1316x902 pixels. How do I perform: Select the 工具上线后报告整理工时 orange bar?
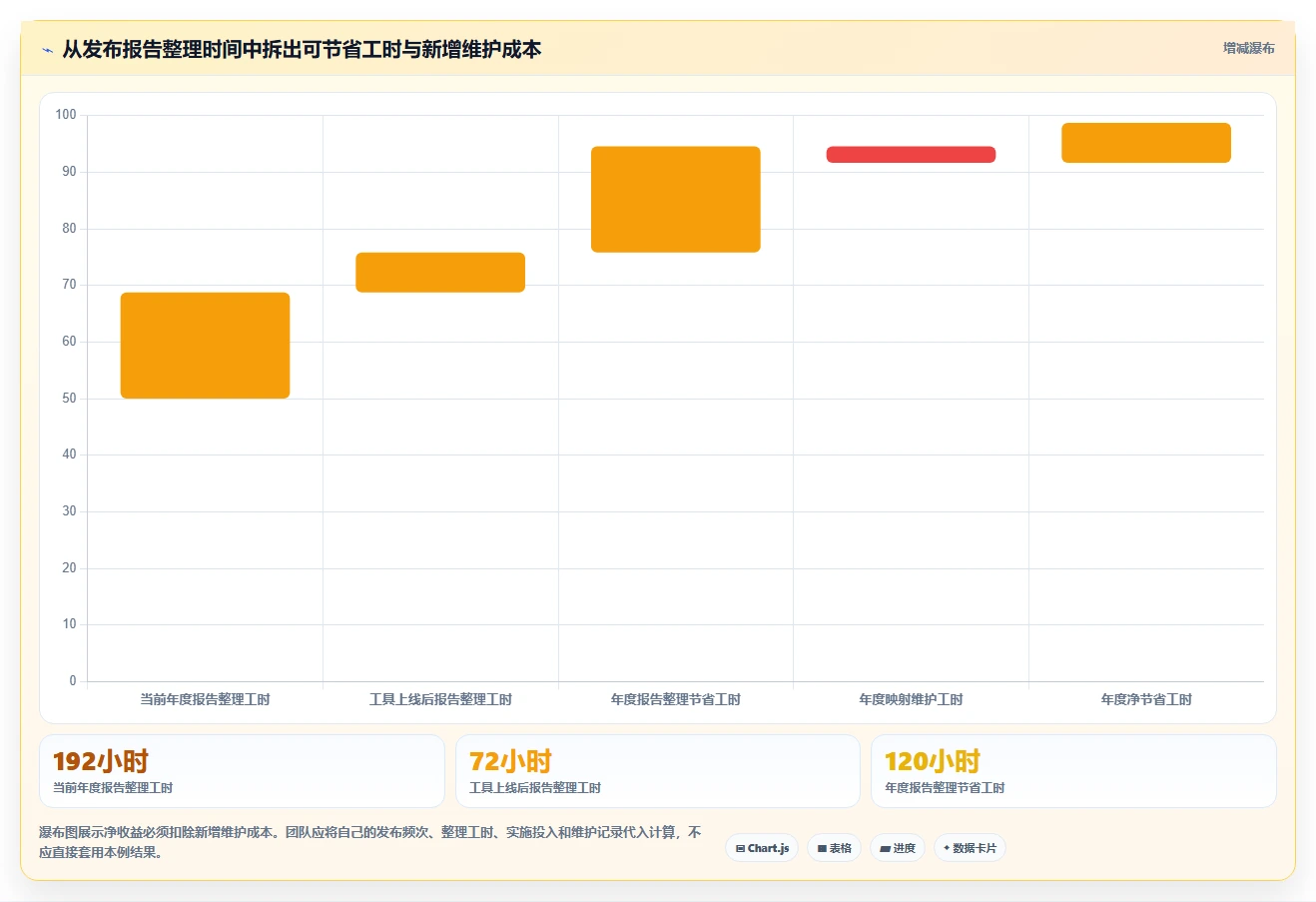(440, 273)
